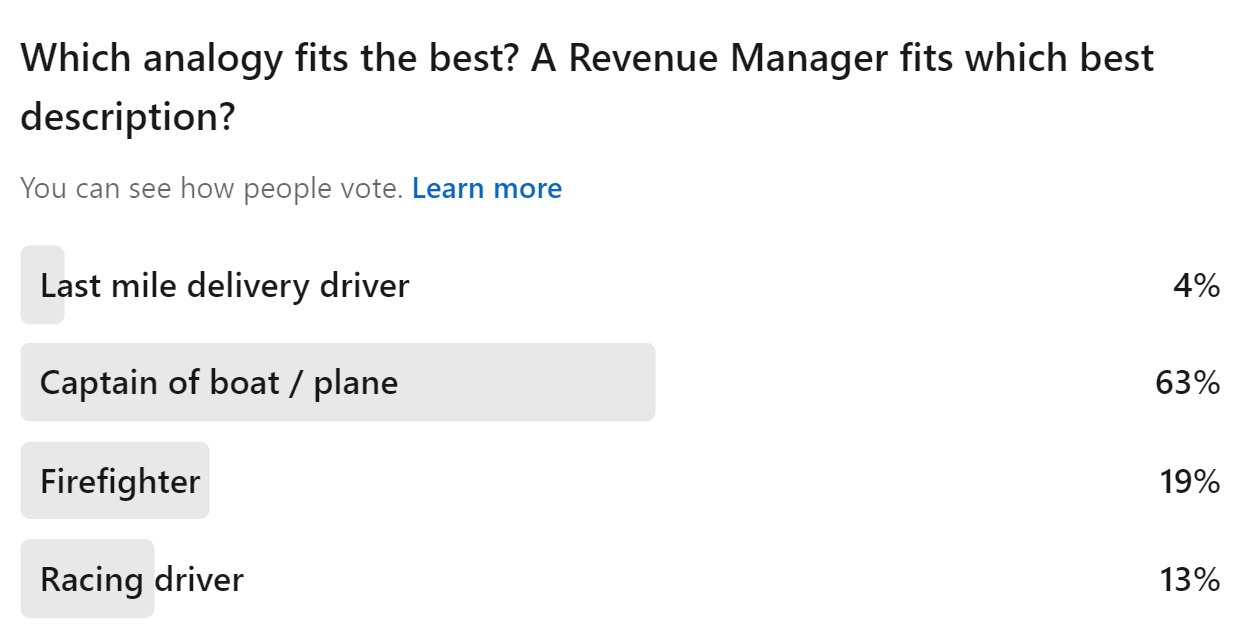Choose the "Captain of boat / plane" option text

click(x=218, y=382)
